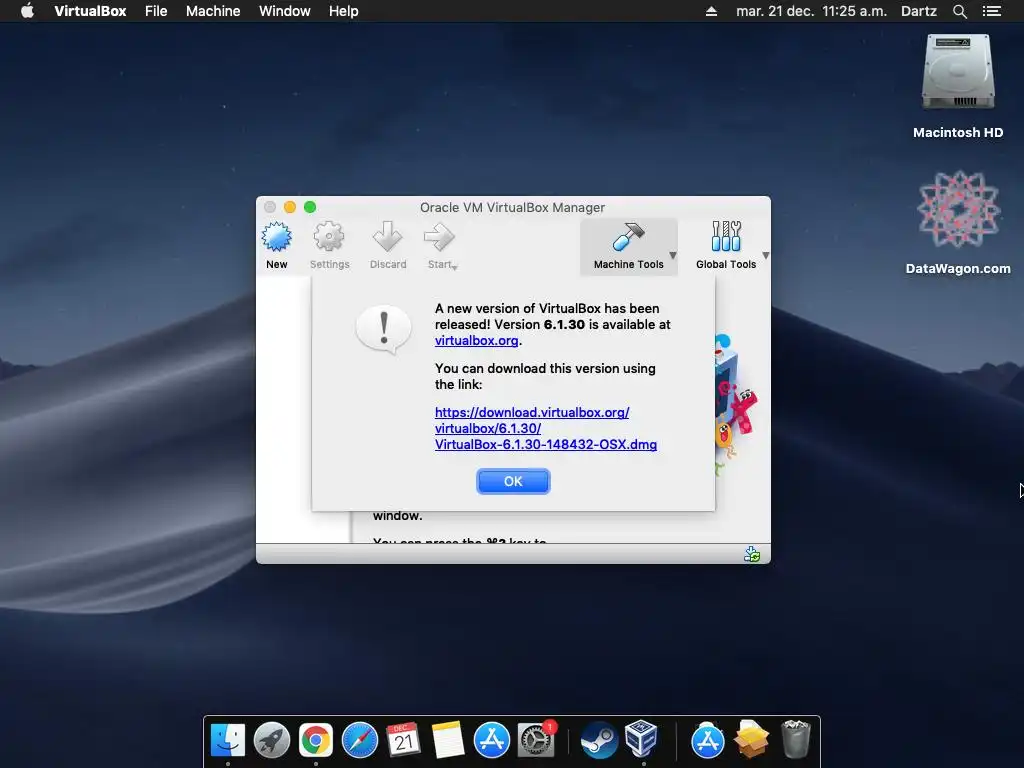Open the VirtualBox 6.1.30 OSX.dmg download link
This screenshot has height=768, width=1024.
pos(546,428)
